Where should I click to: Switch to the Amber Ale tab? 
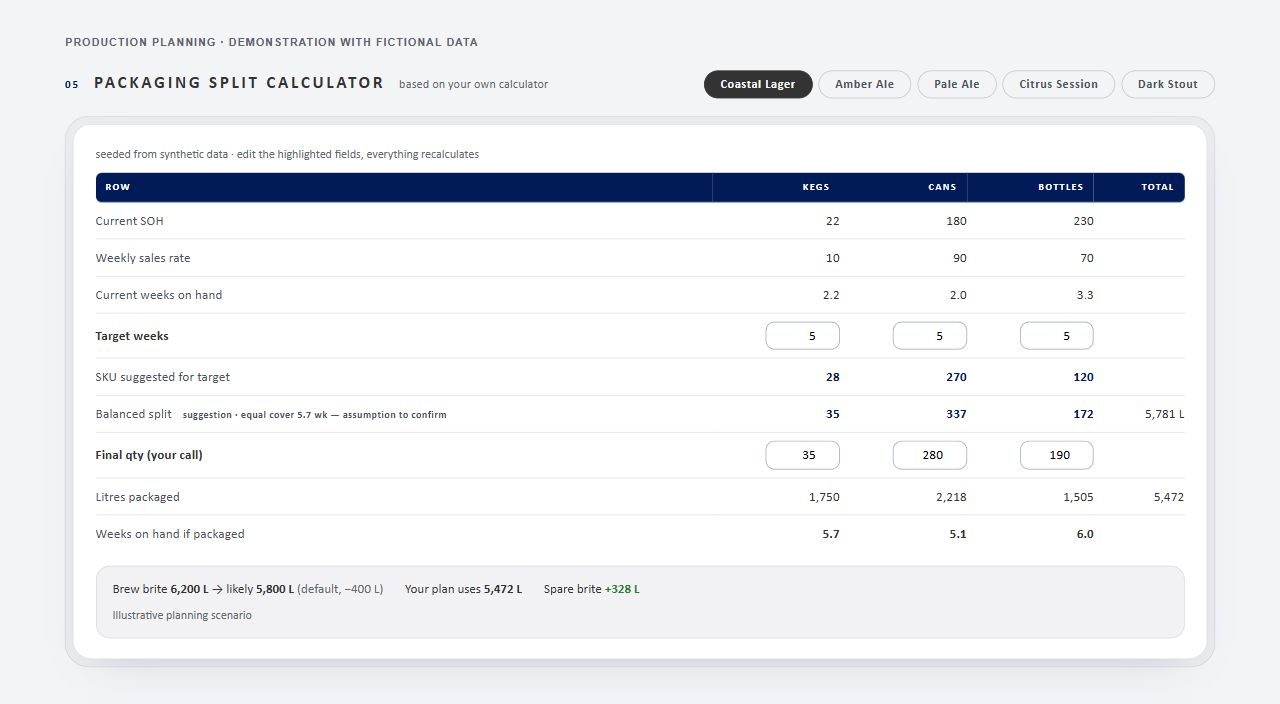pos(865,84)
